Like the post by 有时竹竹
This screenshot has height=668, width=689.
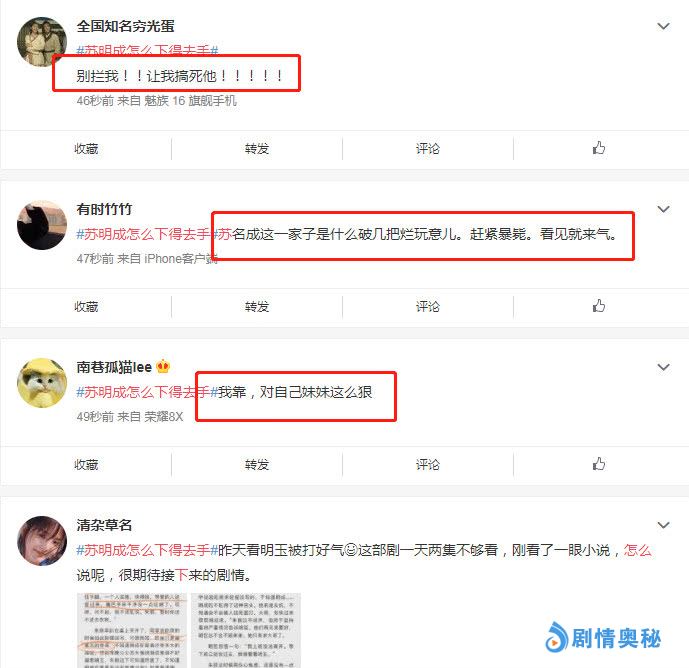(x=598, y=306)
